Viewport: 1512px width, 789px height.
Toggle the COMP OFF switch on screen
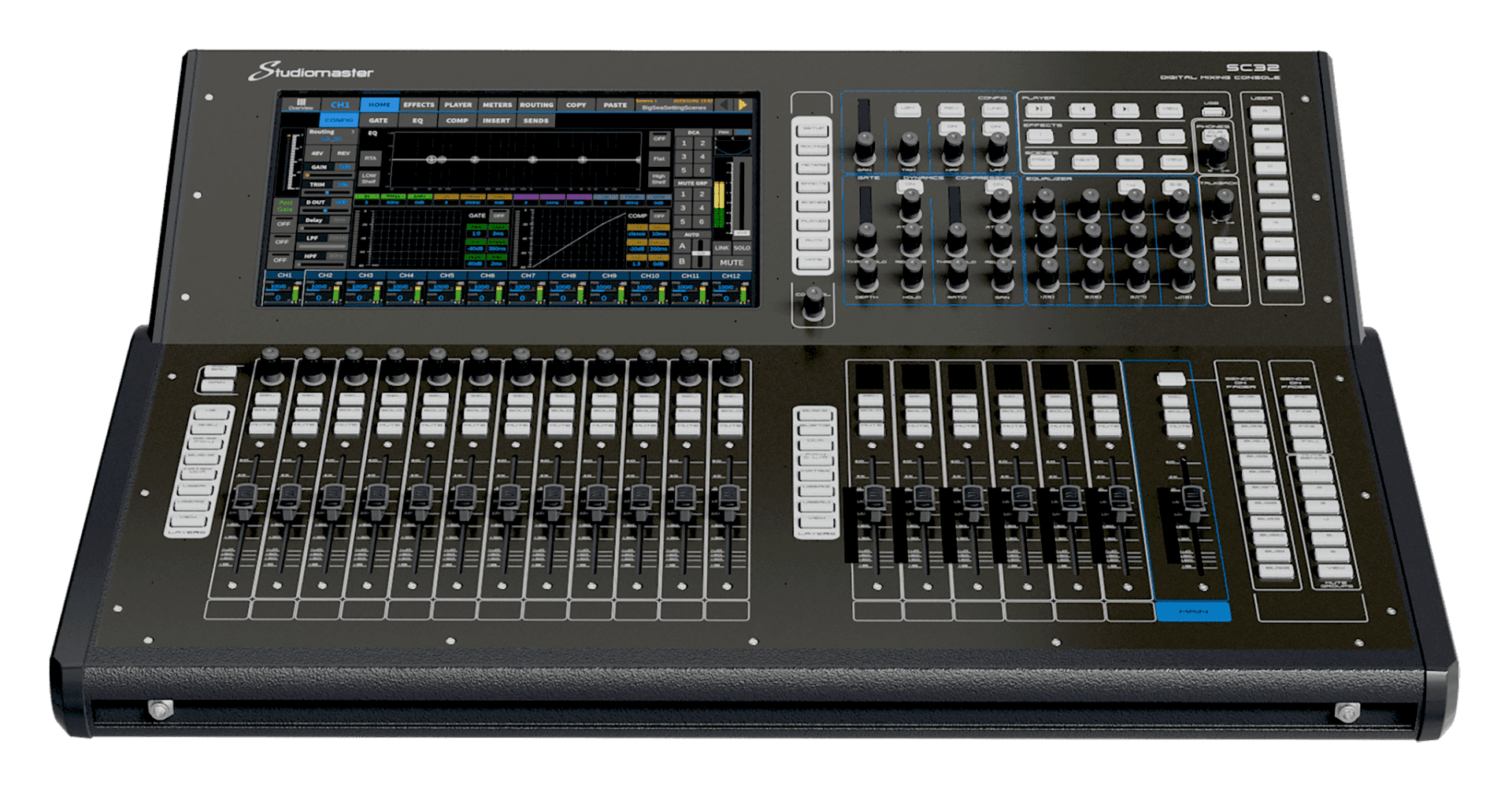[658, 216]
